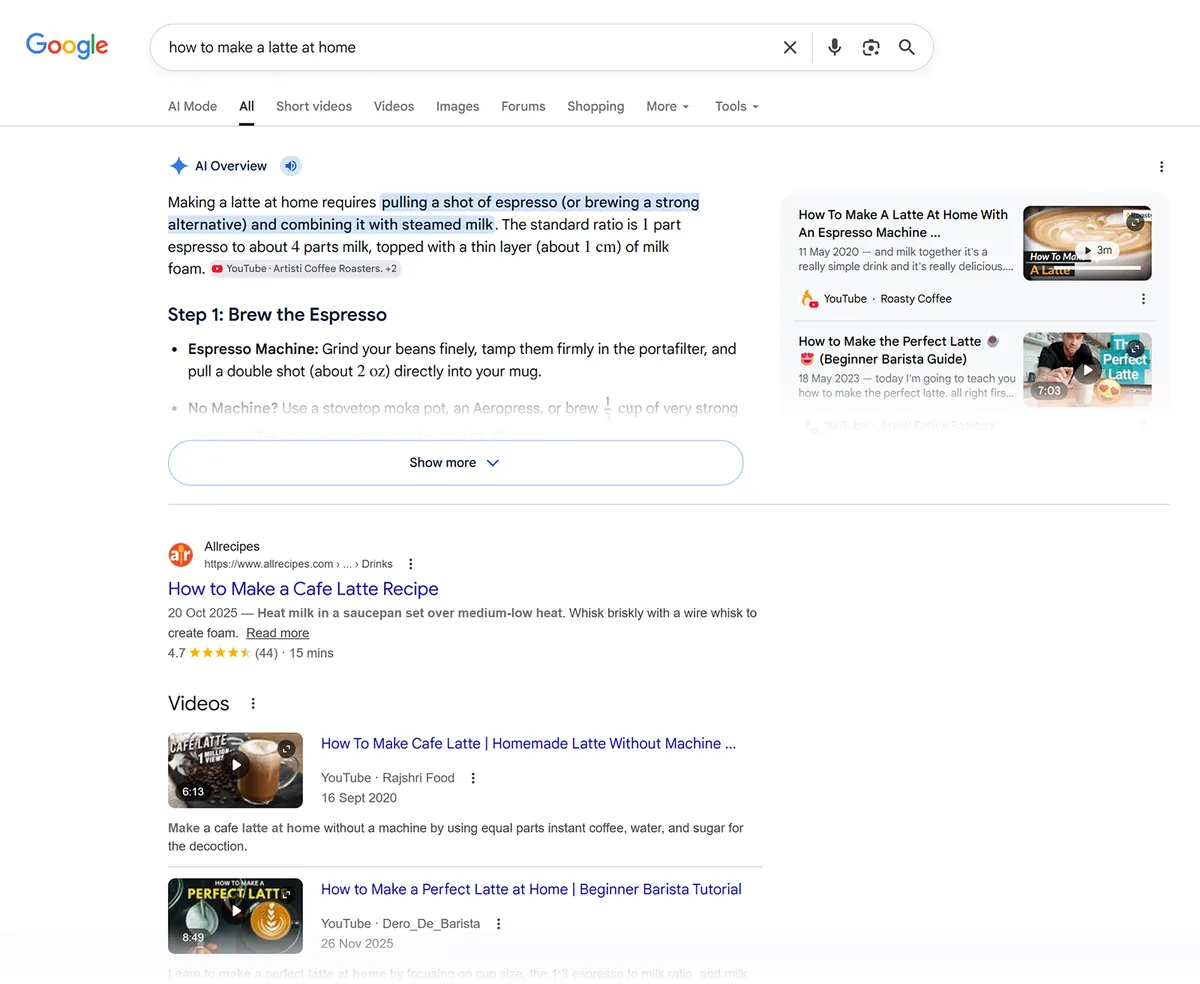Open How to Make a Cafe Latte Recipe
Viewport: 1200px width, 984px height.
click(x=303, y=589)
